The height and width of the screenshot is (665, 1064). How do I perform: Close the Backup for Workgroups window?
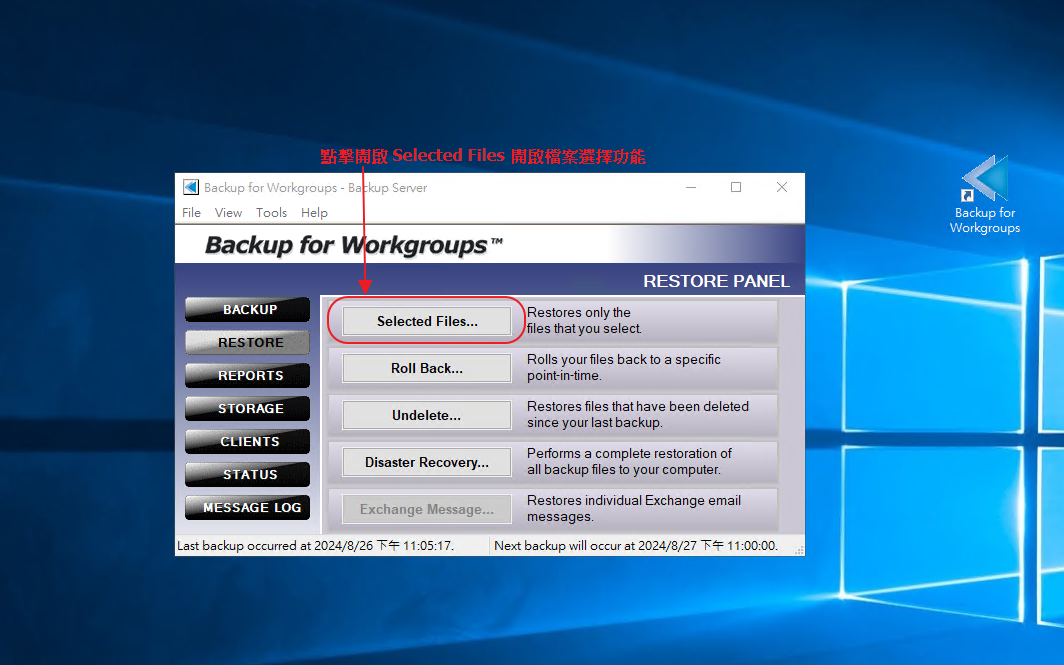pos(782,187)
